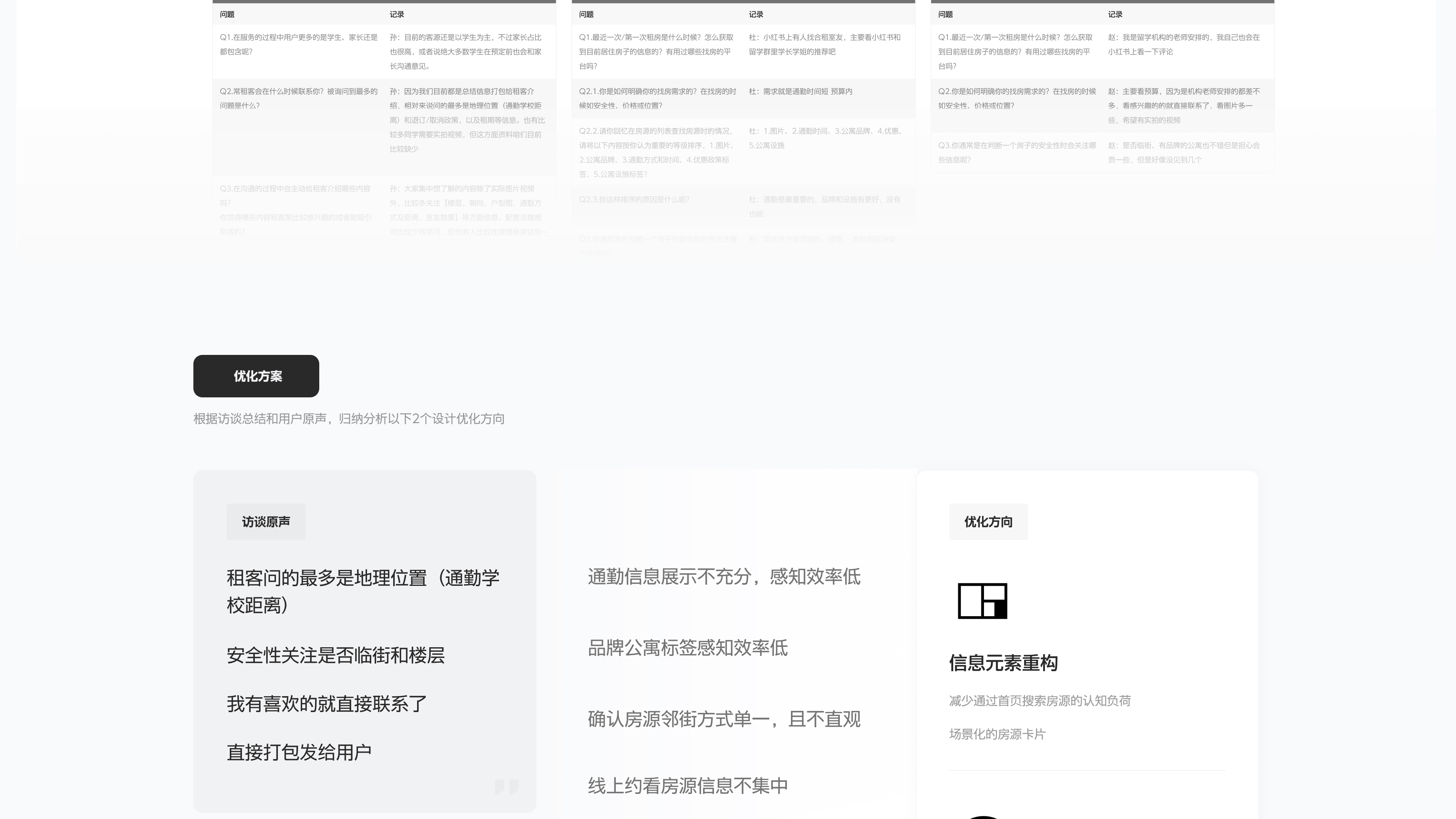This screenshot has width=1456, height=819.
Task: Click the quote 安全性关注是否临街和楼层
Action: 336,655
